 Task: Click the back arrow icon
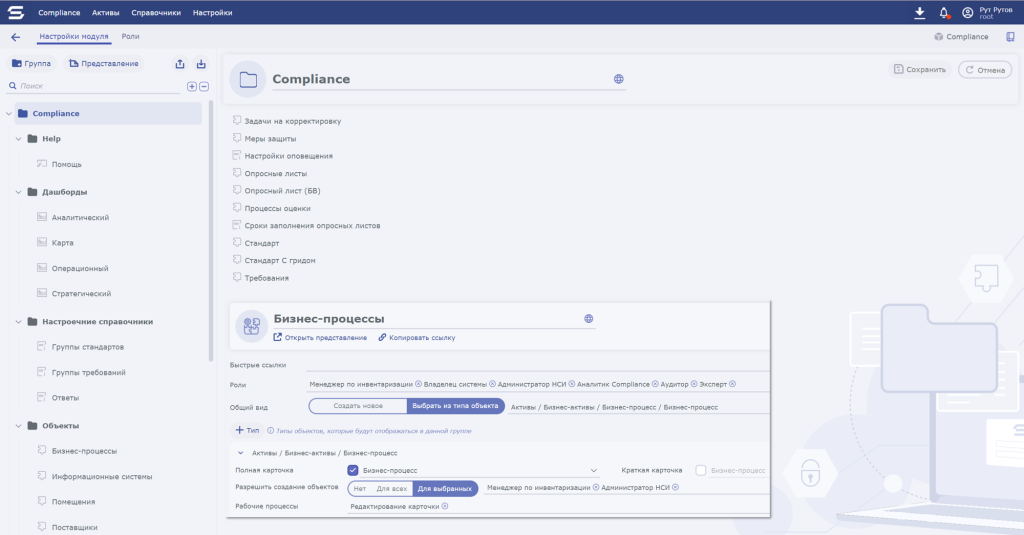point(15,37)
